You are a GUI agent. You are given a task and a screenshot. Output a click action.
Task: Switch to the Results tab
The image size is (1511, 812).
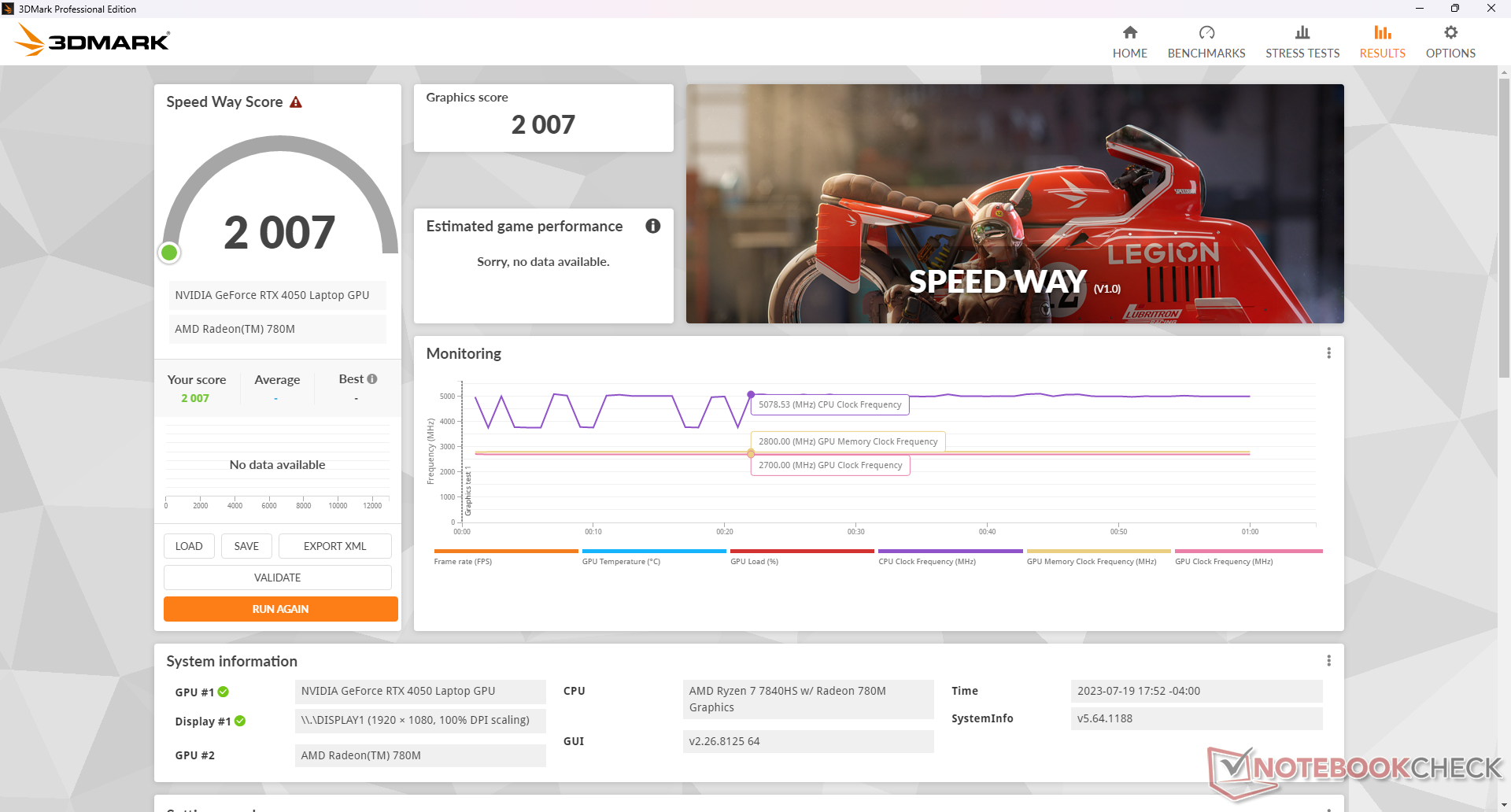click(x=1382, y=42)
